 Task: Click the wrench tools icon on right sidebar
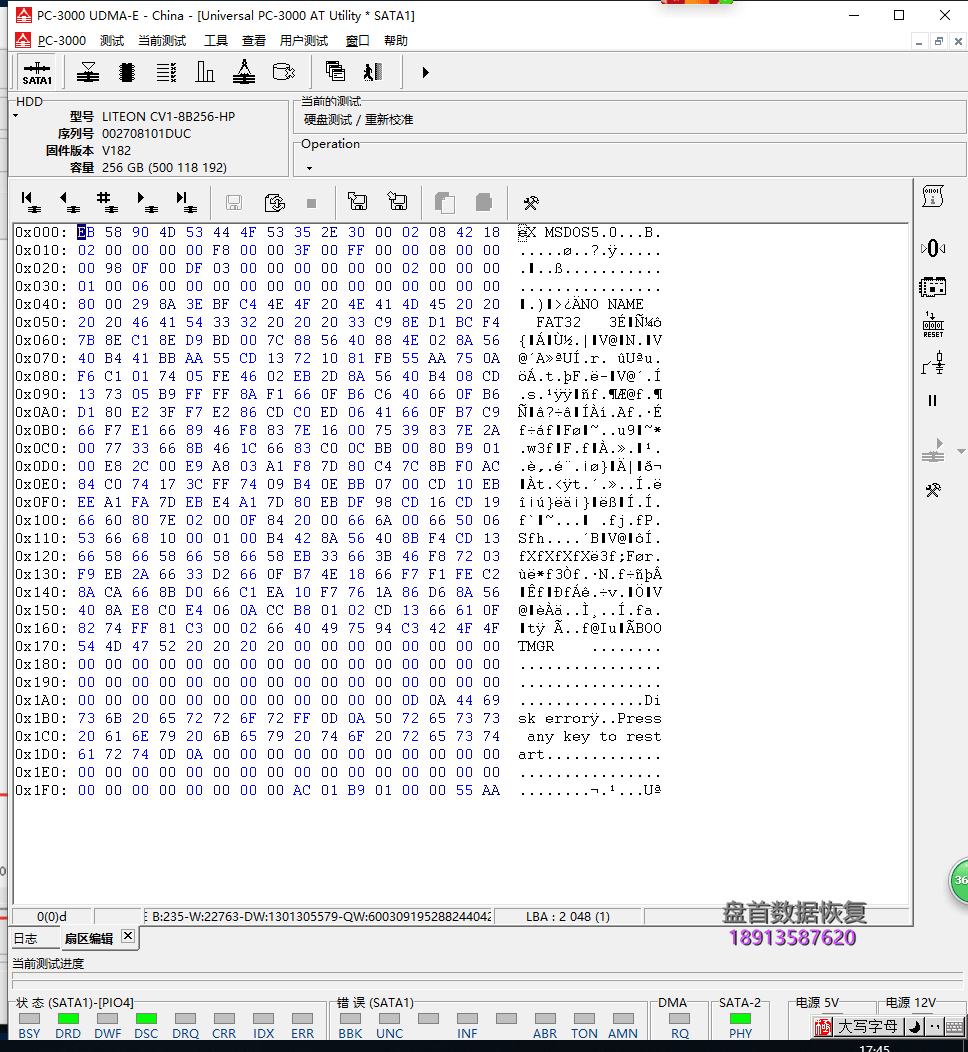click(932, 490)
